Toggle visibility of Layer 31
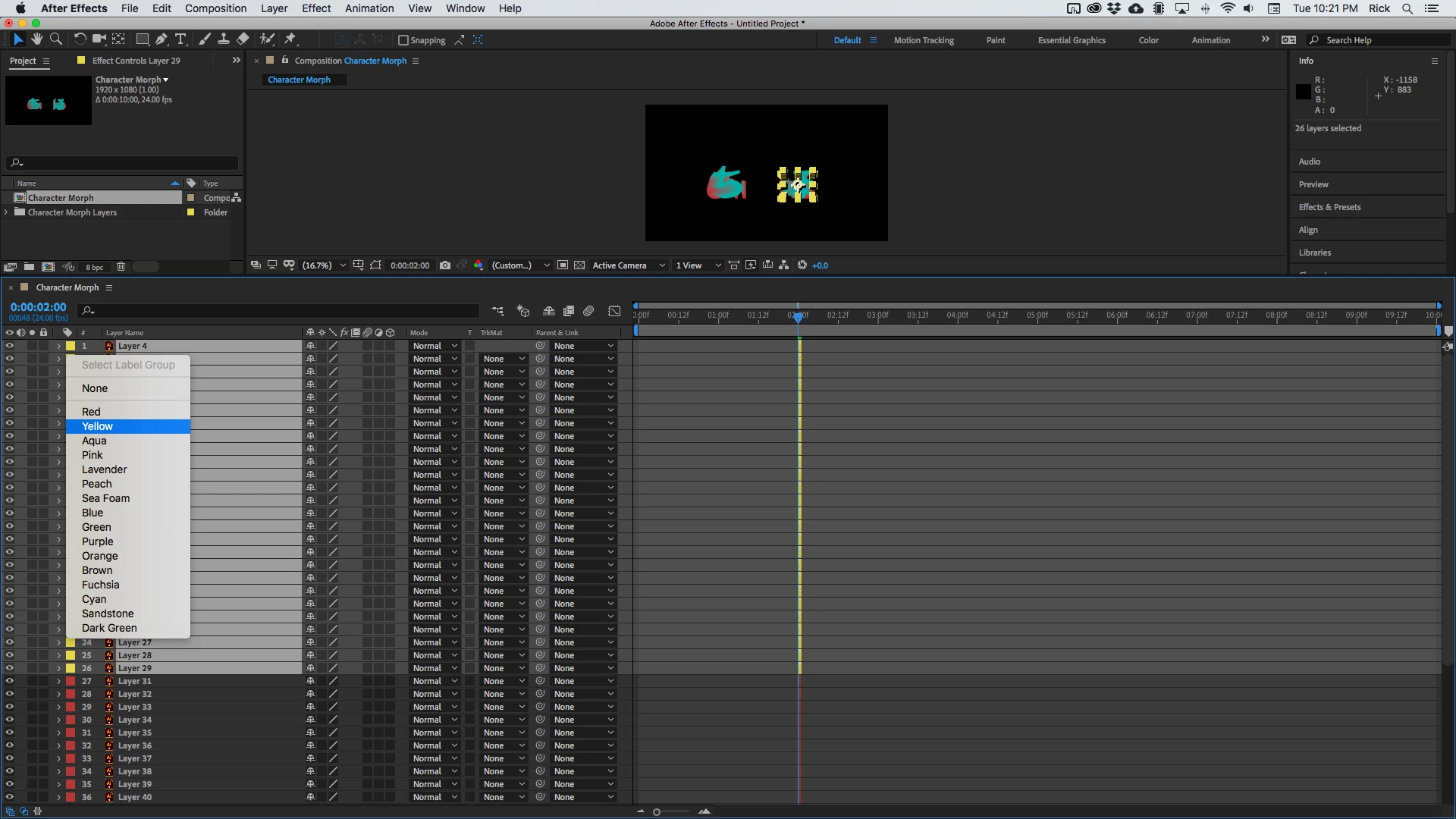The height and width of the screenshot is (819, 1456). 9,681
